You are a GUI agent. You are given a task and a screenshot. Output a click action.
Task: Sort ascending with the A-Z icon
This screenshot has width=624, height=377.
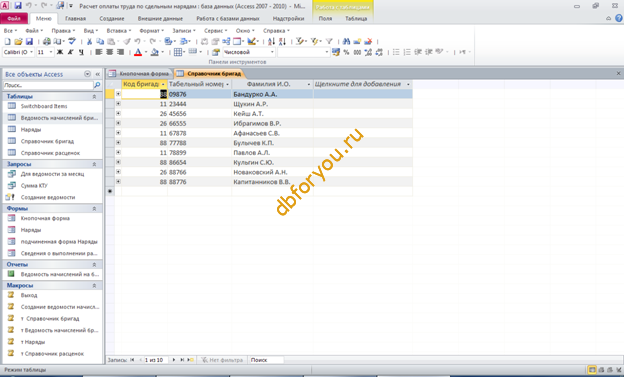point(271,41)
